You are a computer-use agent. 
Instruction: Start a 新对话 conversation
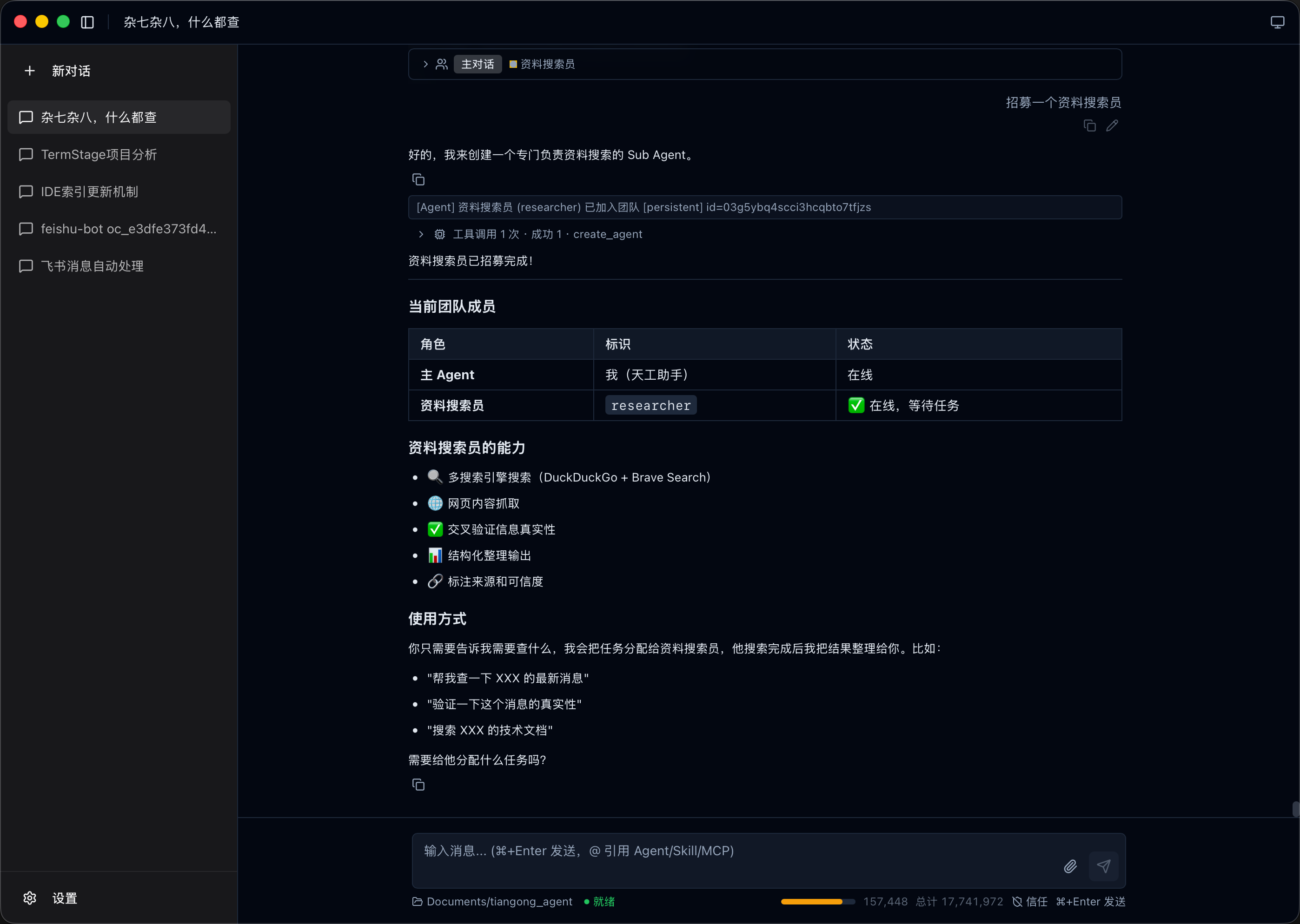pyautogui.click(x=71, y=71)
